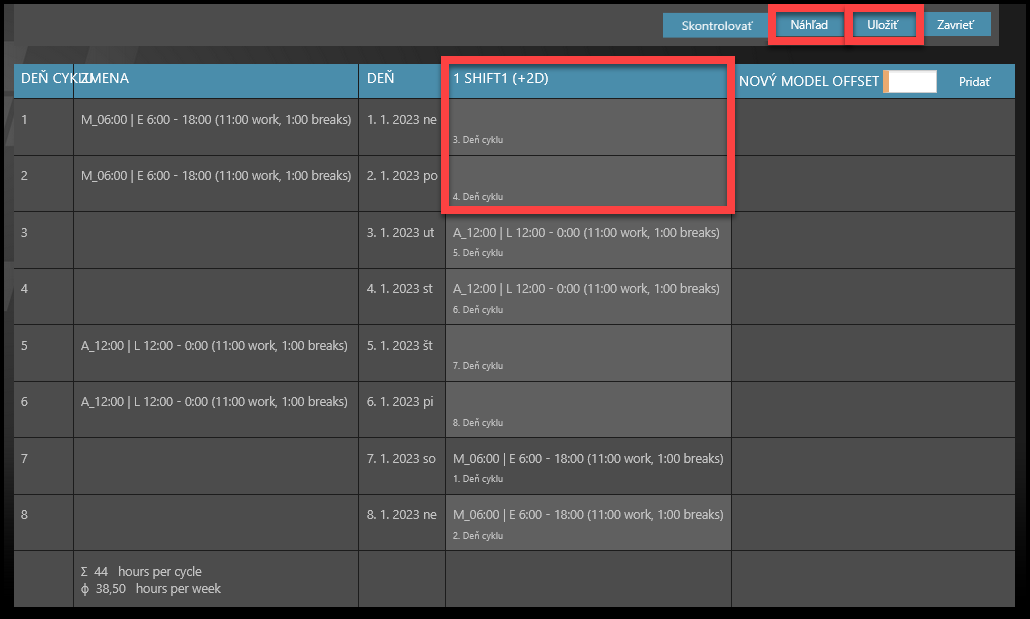Select SHIFT1 cell labeled 7. Deň cyklu
1030x619 pixels.
[x=588, y=353]
